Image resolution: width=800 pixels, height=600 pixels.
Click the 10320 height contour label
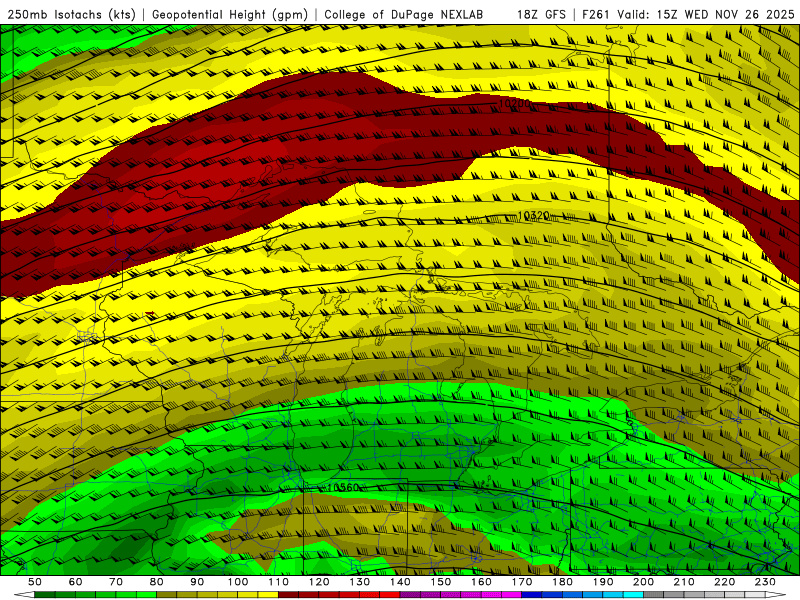click(533, 216)
